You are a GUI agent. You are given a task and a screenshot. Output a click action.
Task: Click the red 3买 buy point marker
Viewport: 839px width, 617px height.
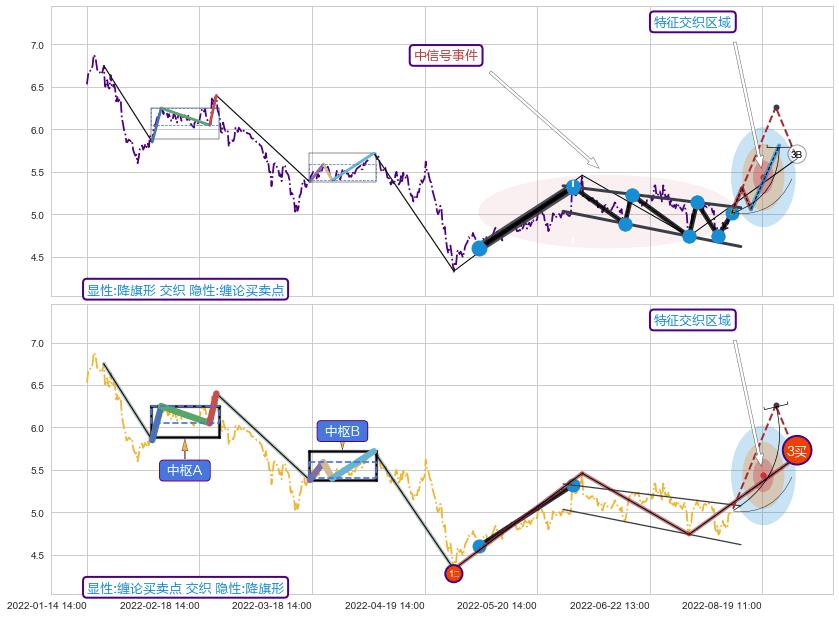coord(796,451)
